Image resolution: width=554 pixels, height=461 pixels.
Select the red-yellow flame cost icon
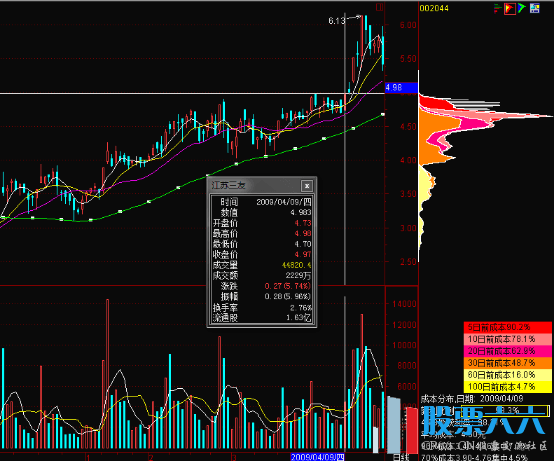click(x=509, y=8)
